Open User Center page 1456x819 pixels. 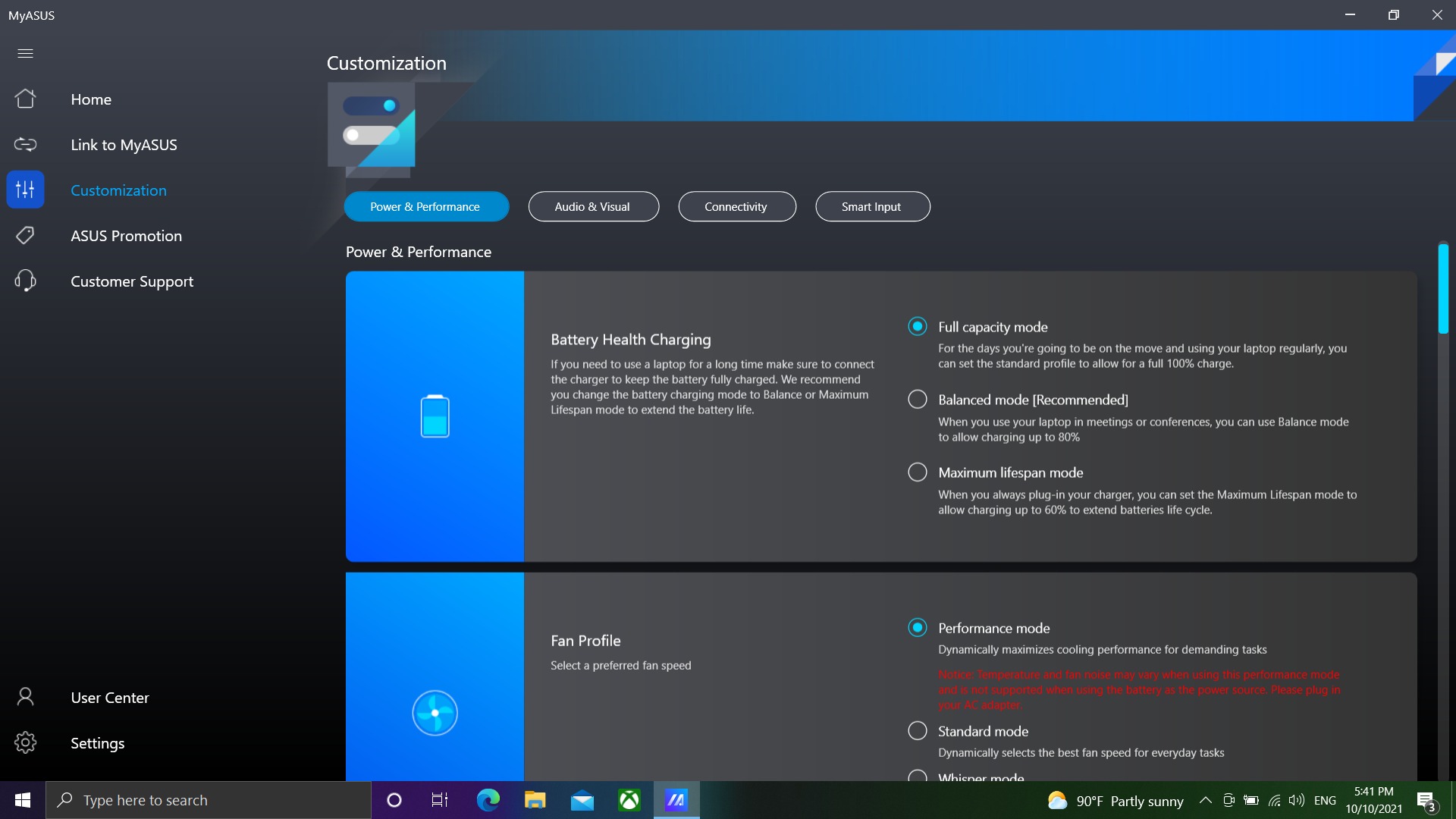[x=109, y=698]
